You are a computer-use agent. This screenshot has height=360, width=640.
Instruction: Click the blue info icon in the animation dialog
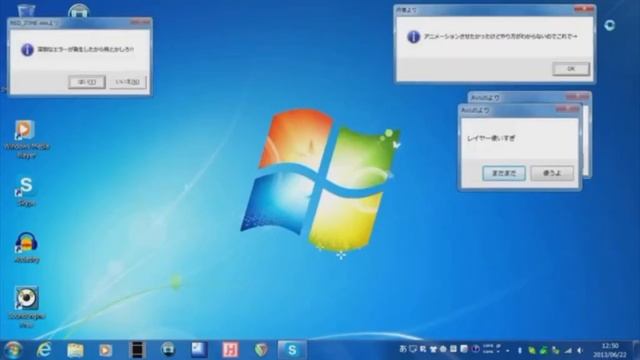[x=413, y=37]
